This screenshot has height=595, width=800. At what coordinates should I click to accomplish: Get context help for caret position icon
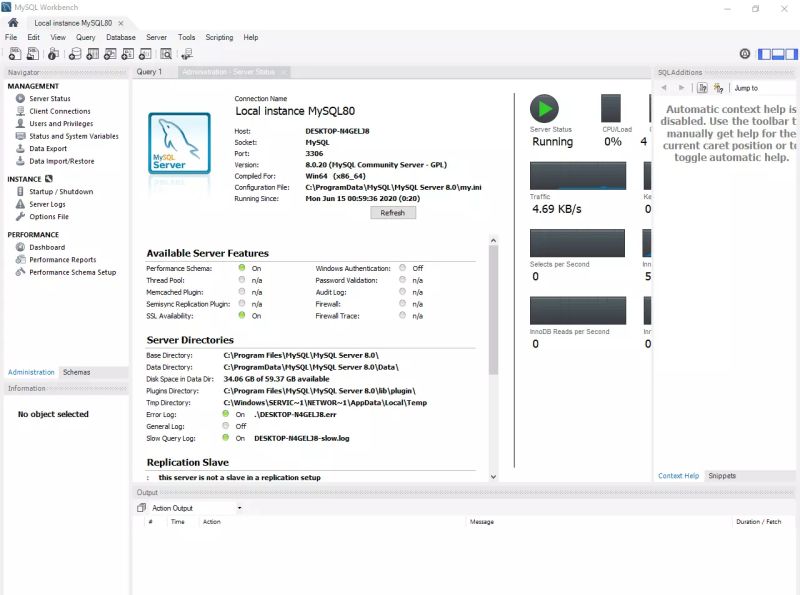pyautogui.click(x=703, y=88)
